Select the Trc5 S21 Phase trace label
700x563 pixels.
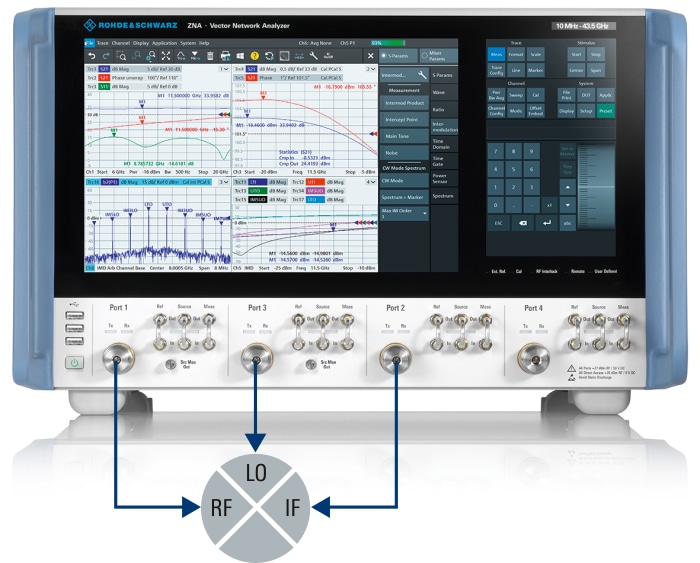point(288,78)
